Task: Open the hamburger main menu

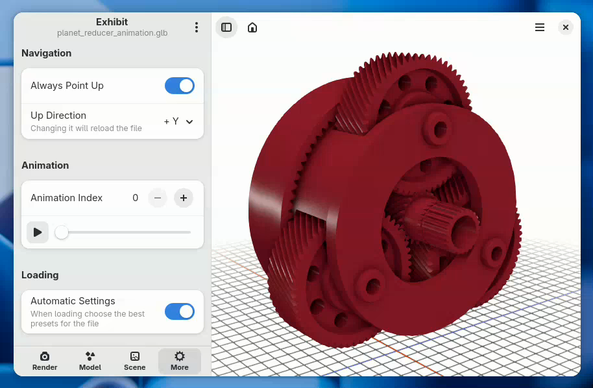Action: click(540, 27)
